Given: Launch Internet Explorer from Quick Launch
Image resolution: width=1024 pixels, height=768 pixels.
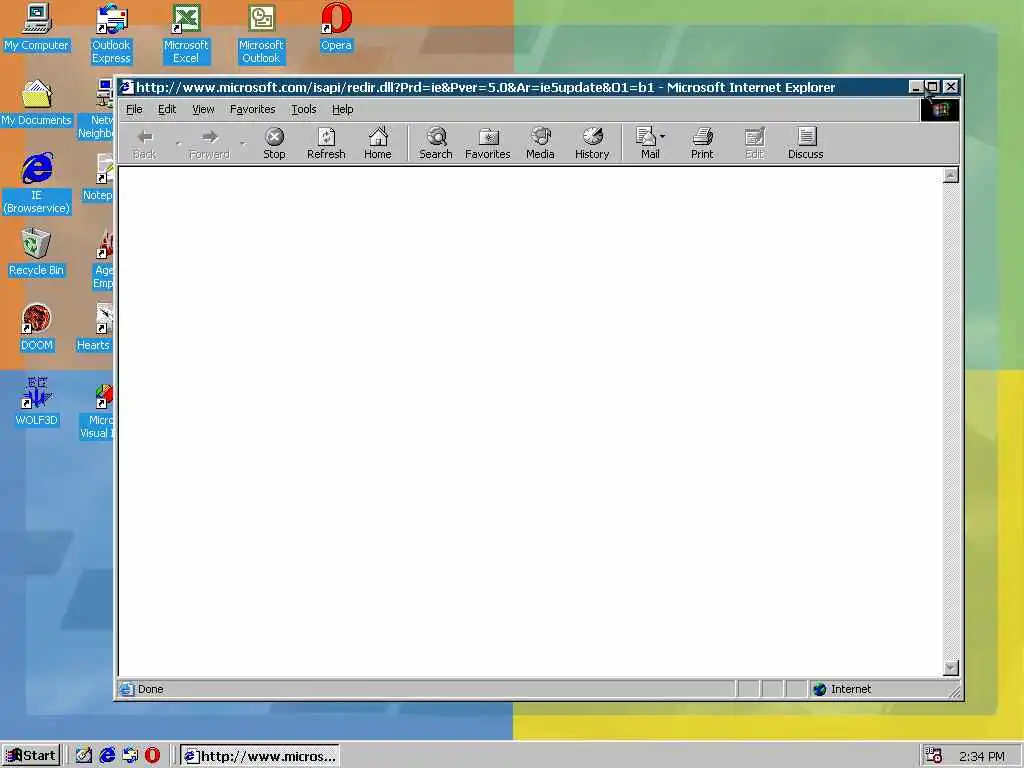Looking at the screenshot, I should (107, 756).
